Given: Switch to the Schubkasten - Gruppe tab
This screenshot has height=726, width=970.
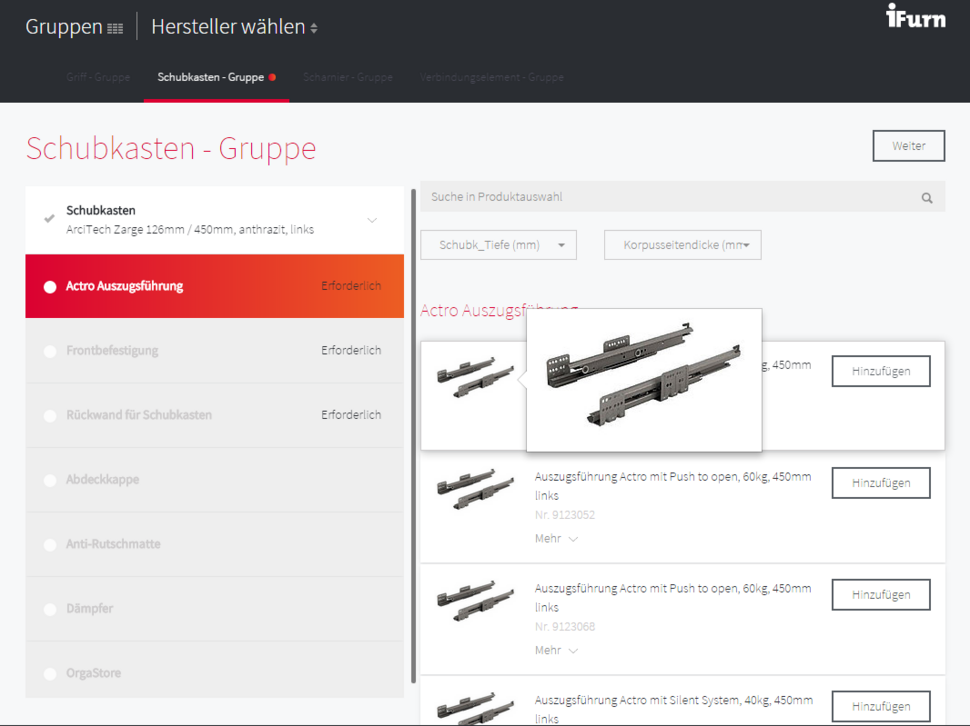Looking at the screenshot, I should [x=217, y=77].
